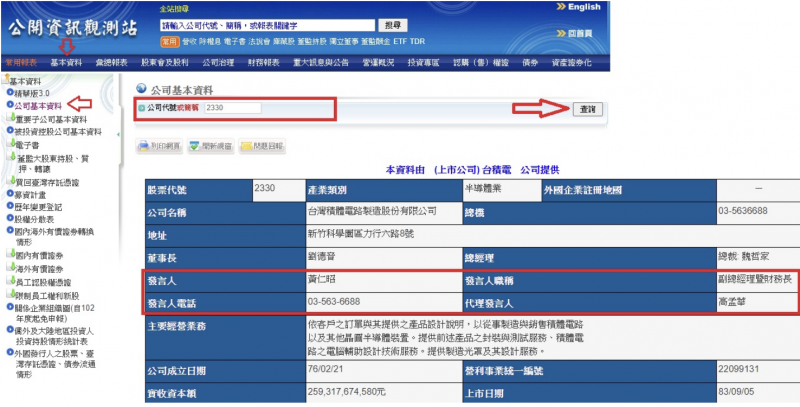The height and width of the screenshot is (407, 800).
Task: Expand 員工認股權憑證 folder
Action: click(x=13, y=281)
